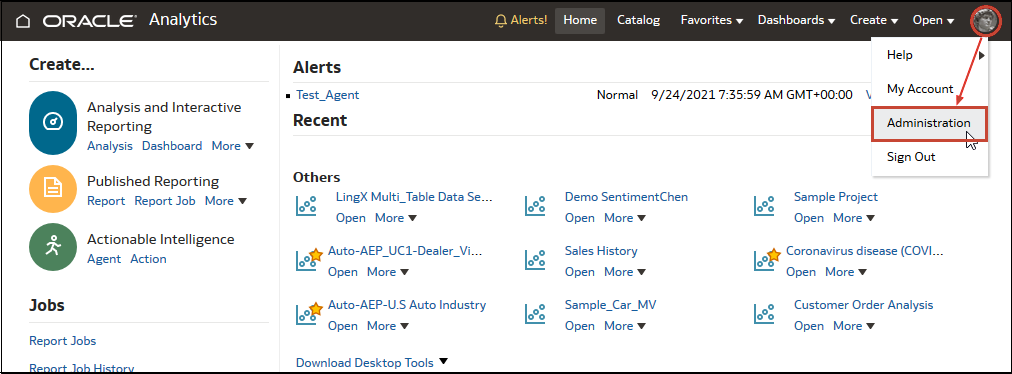Open the Dashboards dropdown menu
The height and width of the screenshot is (374, 1012).
(796, 21)
